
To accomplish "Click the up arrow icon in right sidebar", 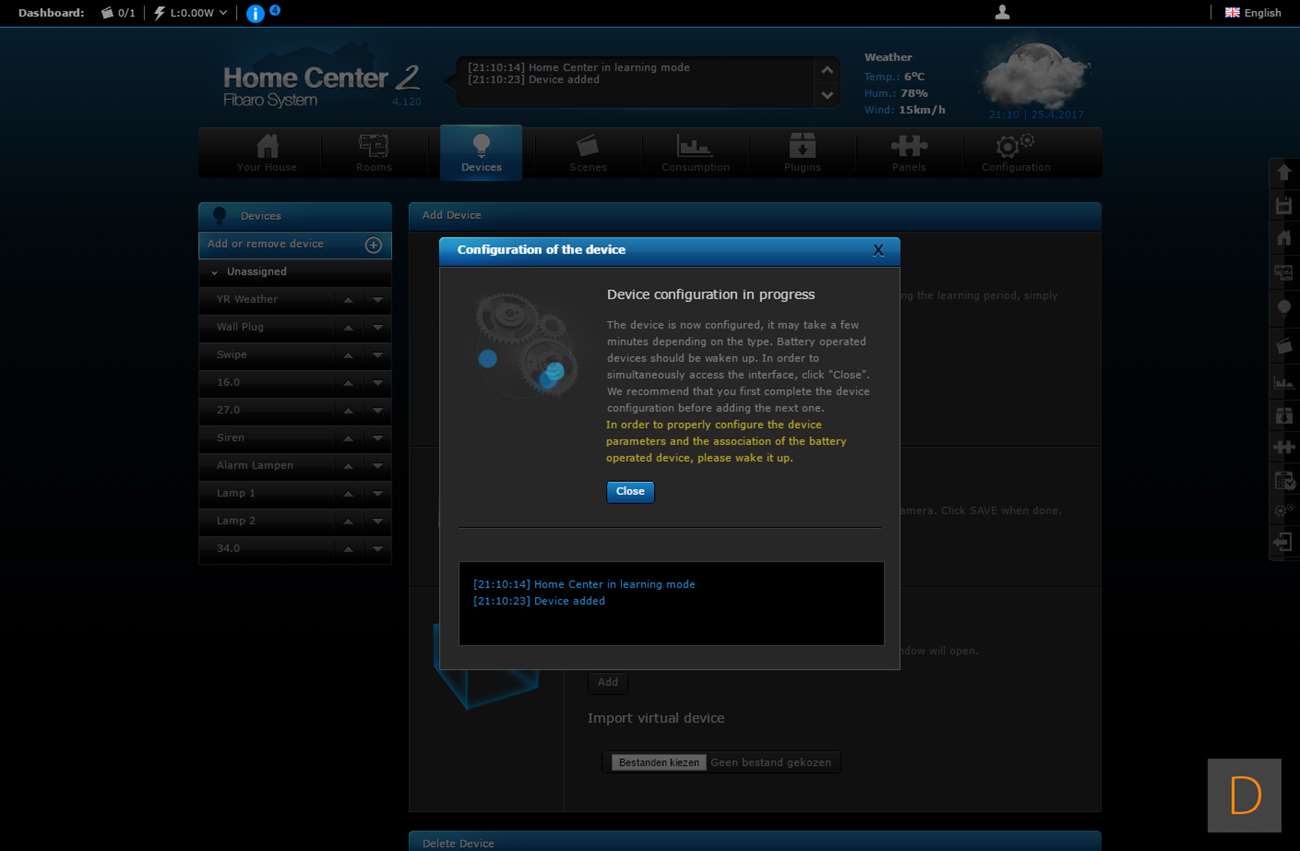I will [1284, 172].
